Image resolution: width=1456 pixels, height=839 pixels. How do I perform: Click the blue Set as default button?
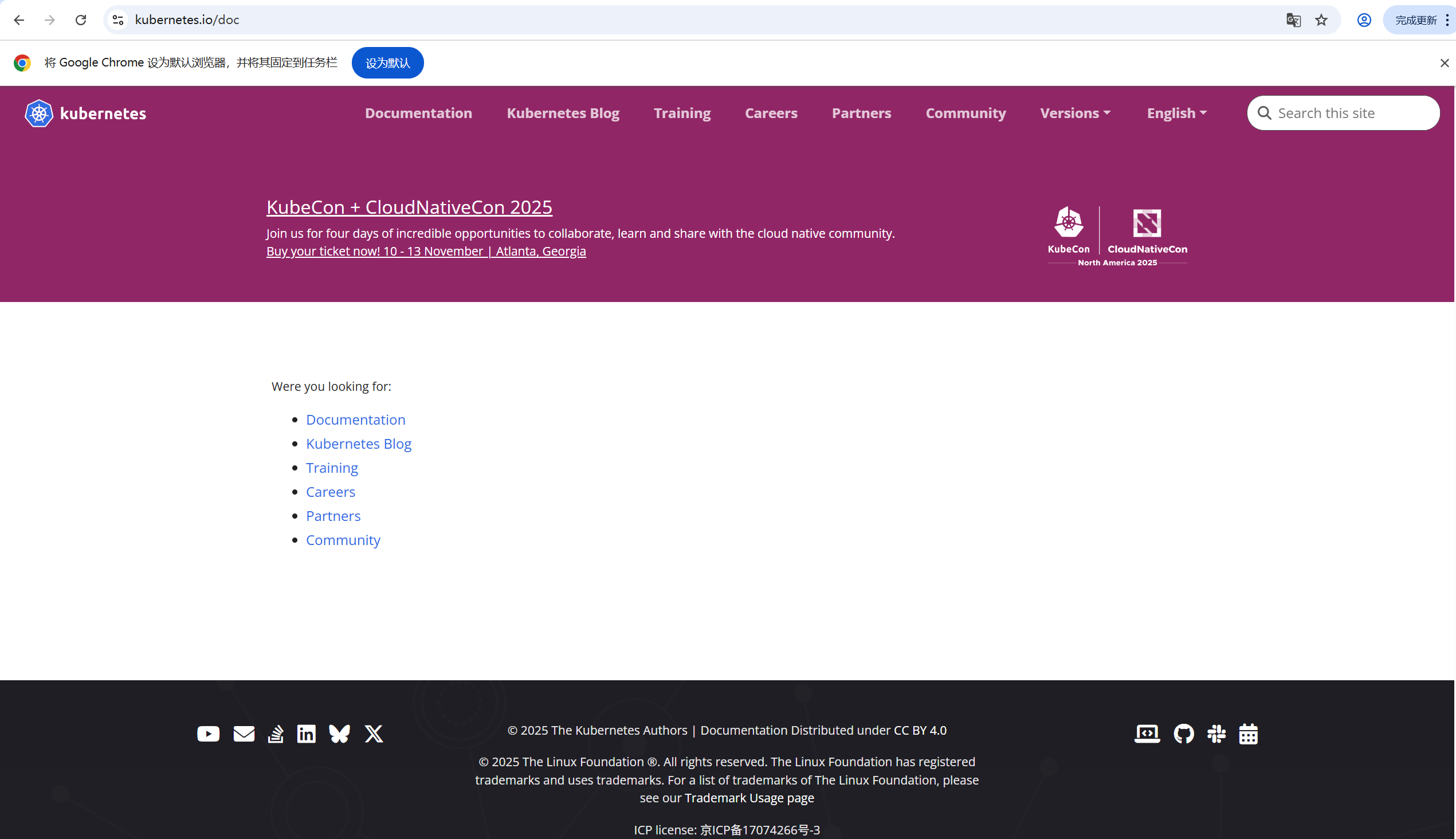[388, 63]
